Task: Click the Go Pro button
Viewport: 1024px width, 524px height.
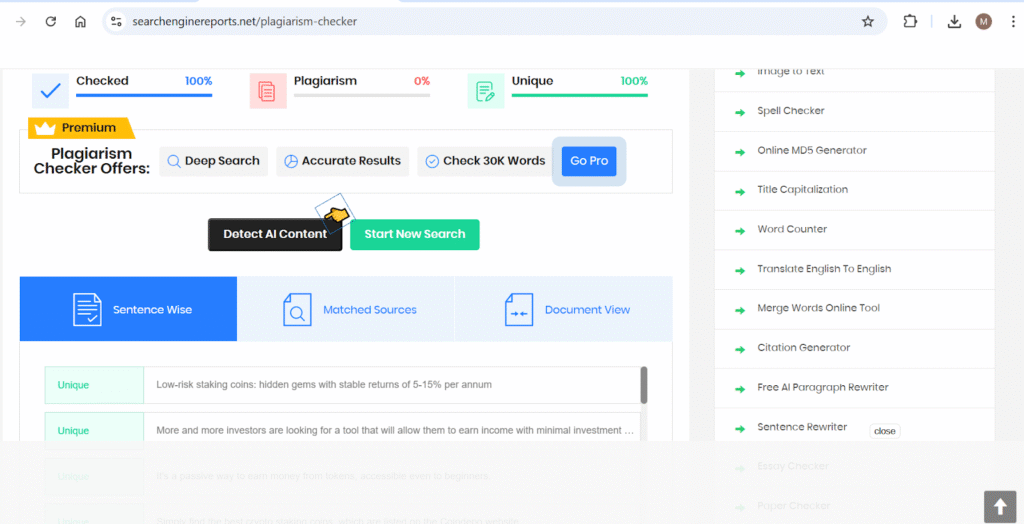Action: [x=589, y=161]
